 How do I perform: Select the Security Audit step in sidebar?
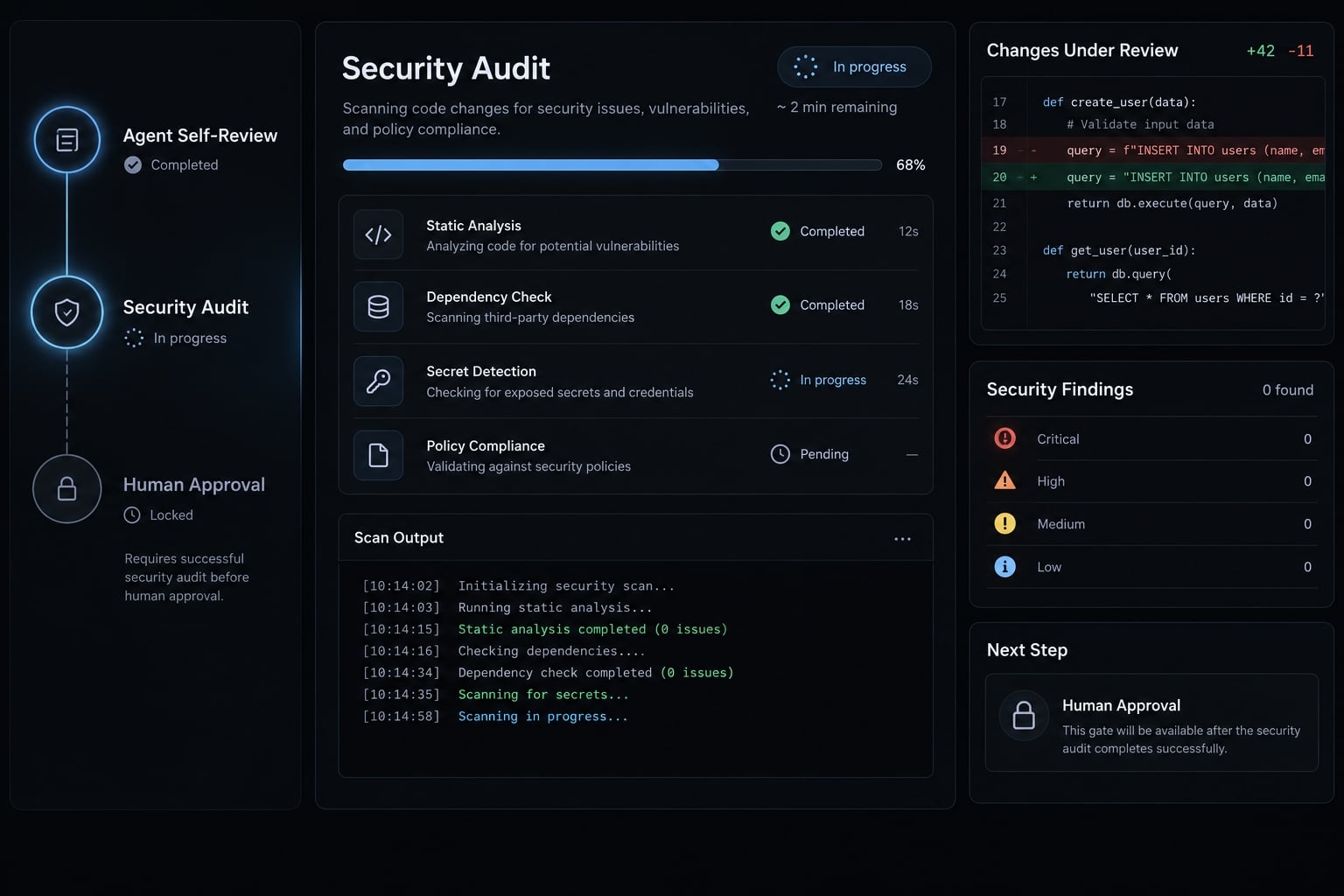click(x=185, y=307)
